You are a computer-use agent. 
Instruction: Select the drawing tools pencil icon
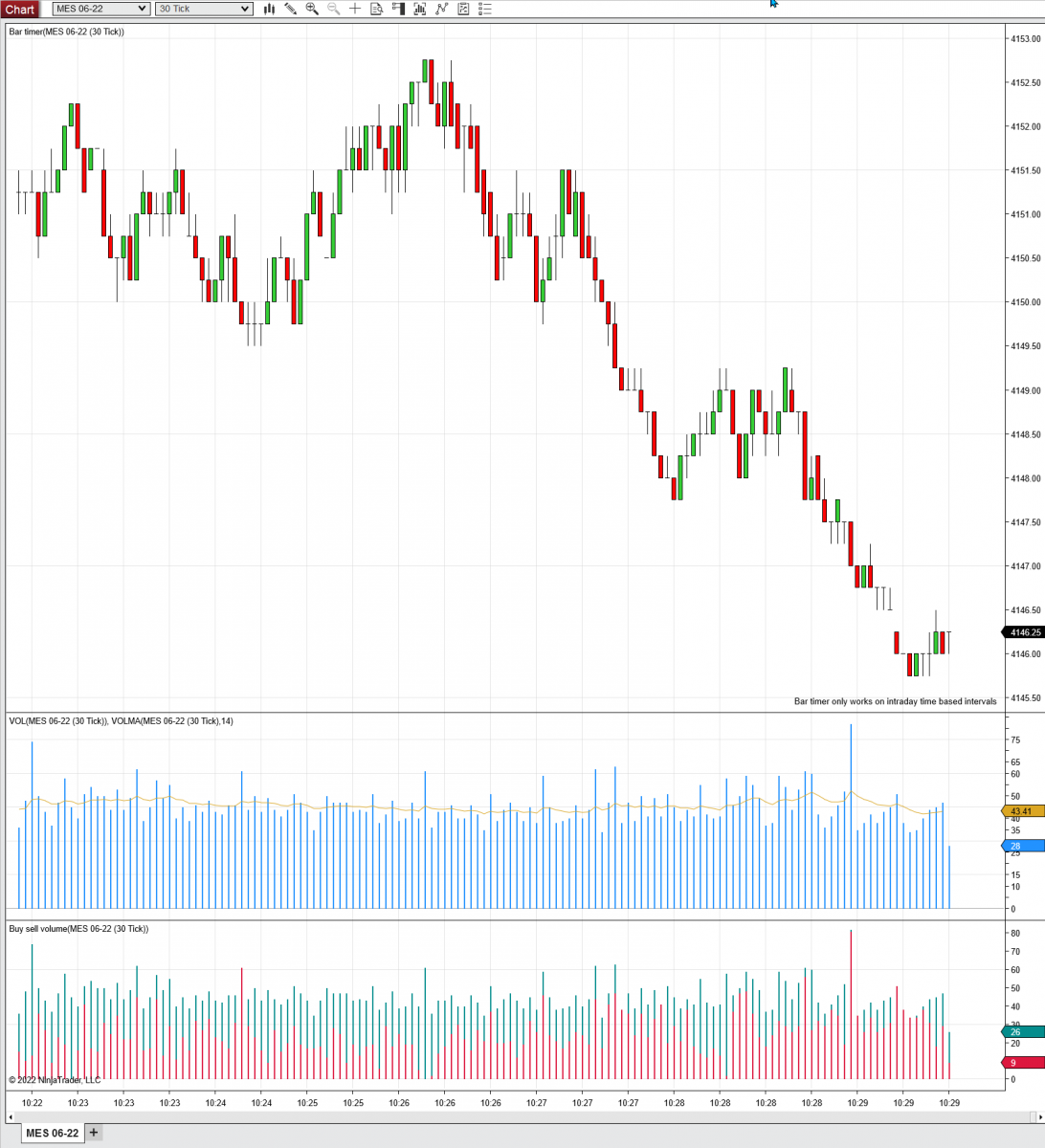click(291, 9)
